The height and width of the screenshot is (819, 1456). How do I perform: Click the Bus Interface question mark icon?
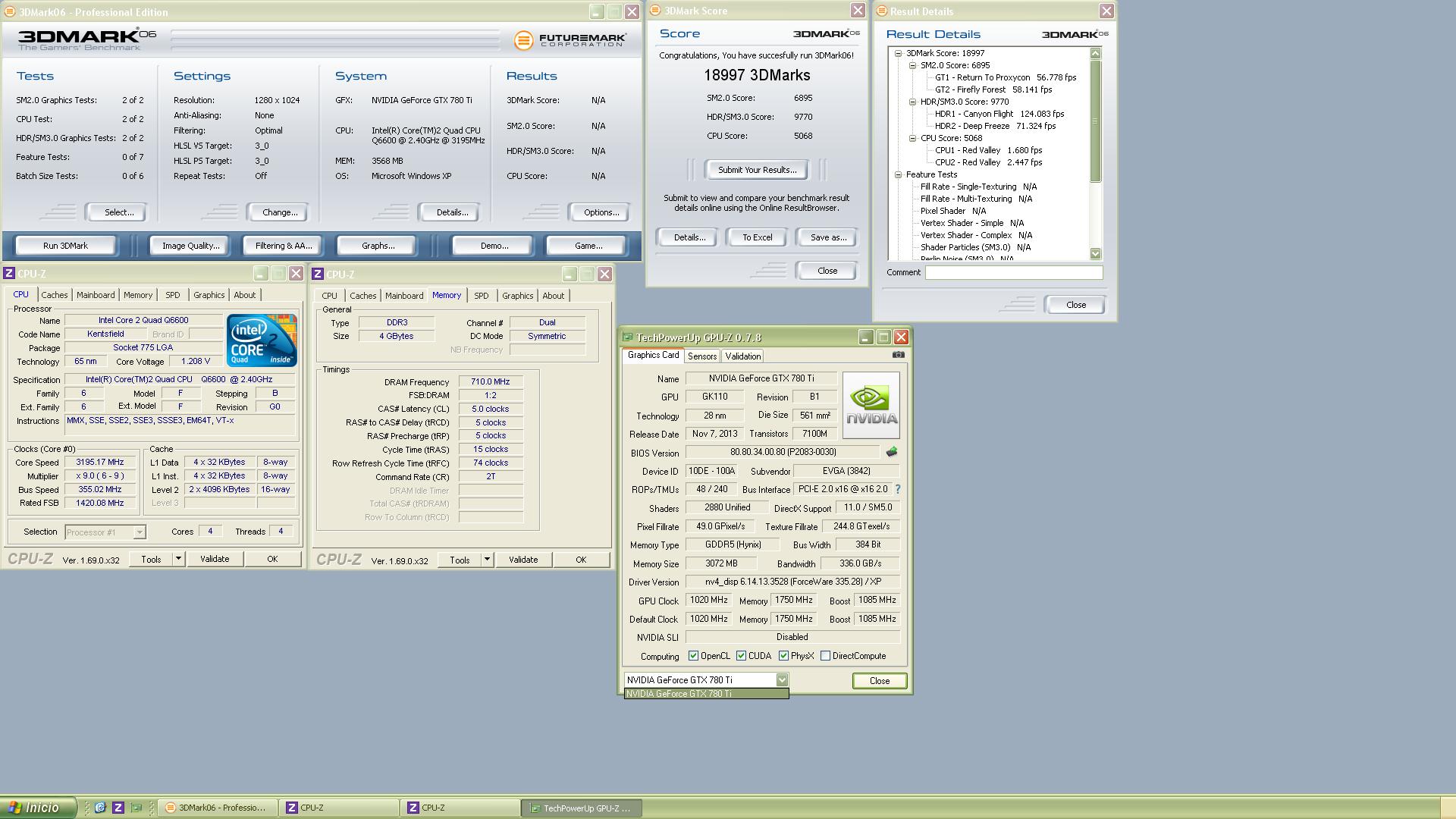click(898, 489)
